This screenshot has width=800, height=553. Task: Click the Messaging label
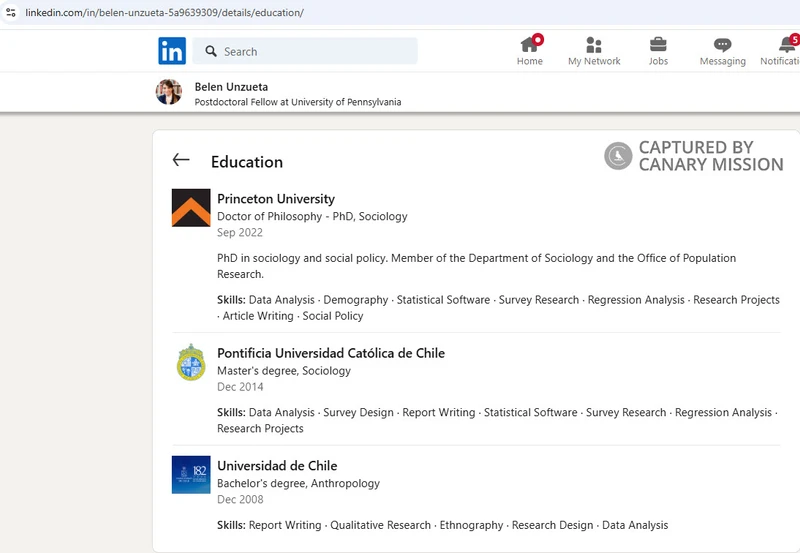(722, 61)
